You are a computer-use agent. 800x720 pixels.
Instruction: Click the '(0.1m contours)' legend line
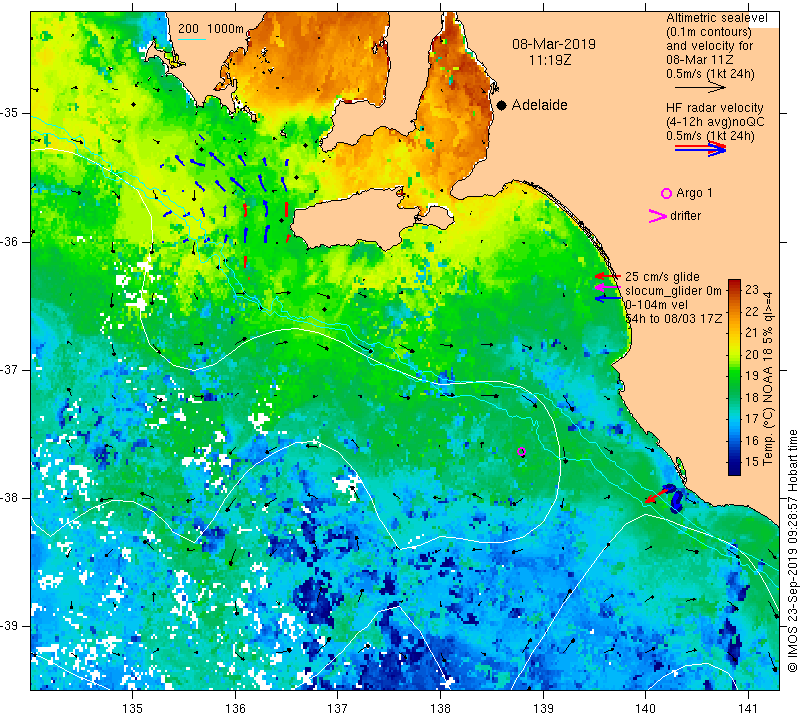(x=708, y=32)
